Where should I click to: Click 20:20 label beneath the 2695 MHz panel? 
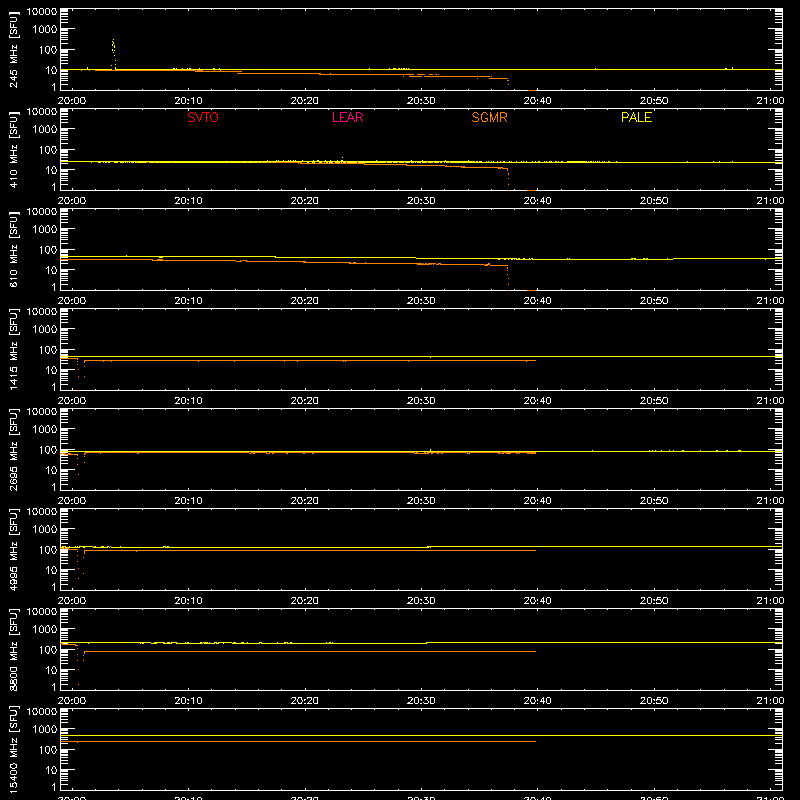pyautogui.click(x=305, y=501)
